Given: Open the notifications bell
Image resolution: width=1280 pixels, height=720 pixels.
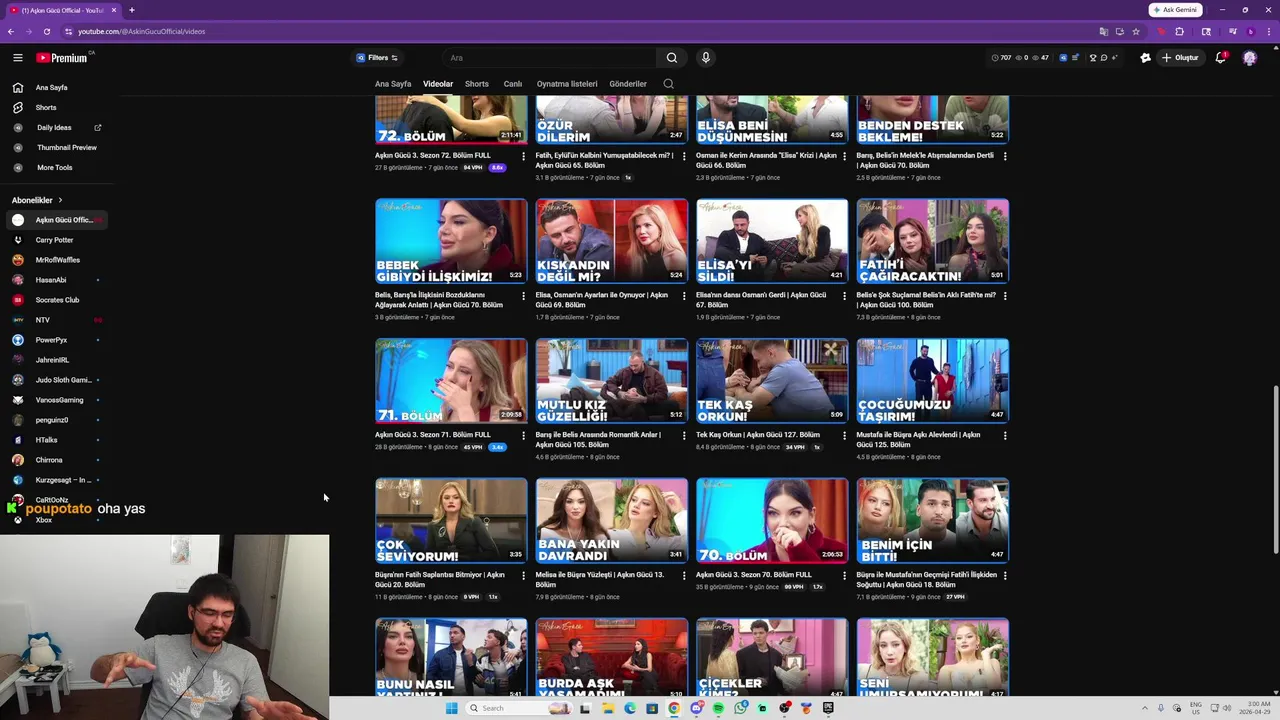Looking at the screenshot, I should pyautogui.click(x=1220, y=58).
